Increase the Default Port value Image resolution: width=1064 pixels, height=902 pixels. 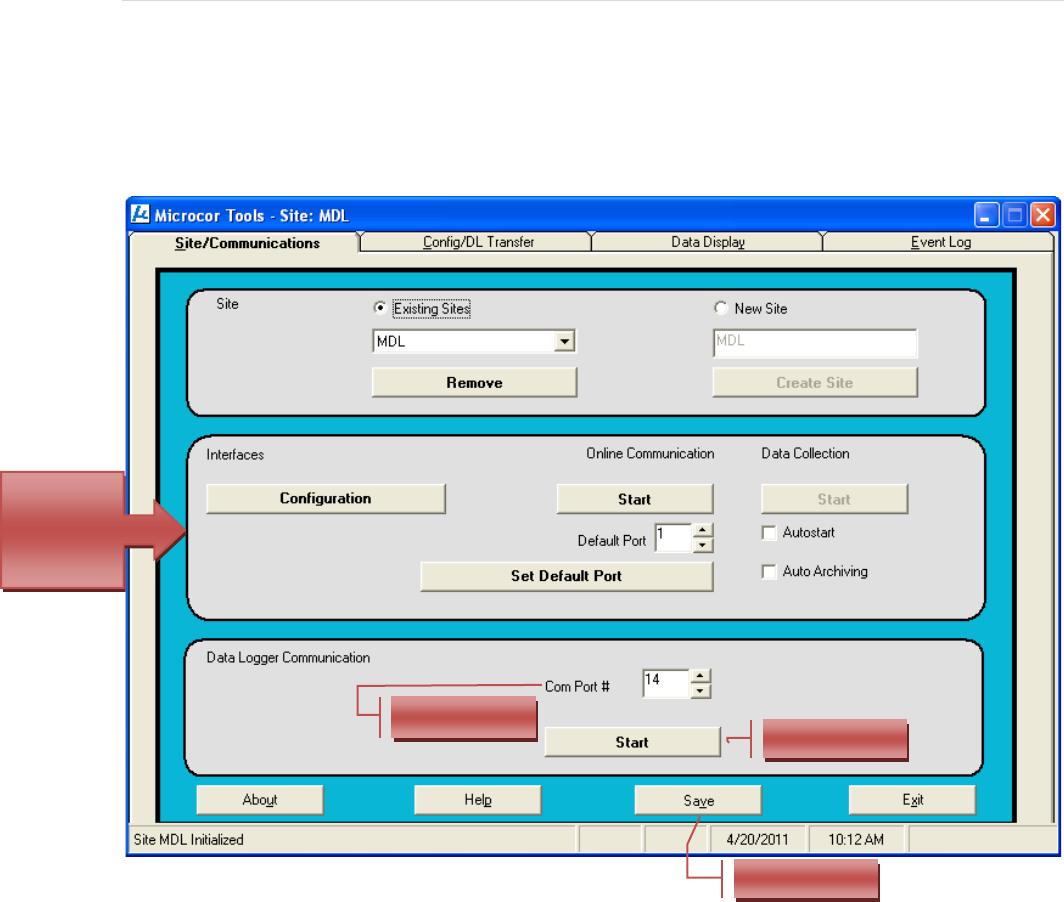(703, 530)
